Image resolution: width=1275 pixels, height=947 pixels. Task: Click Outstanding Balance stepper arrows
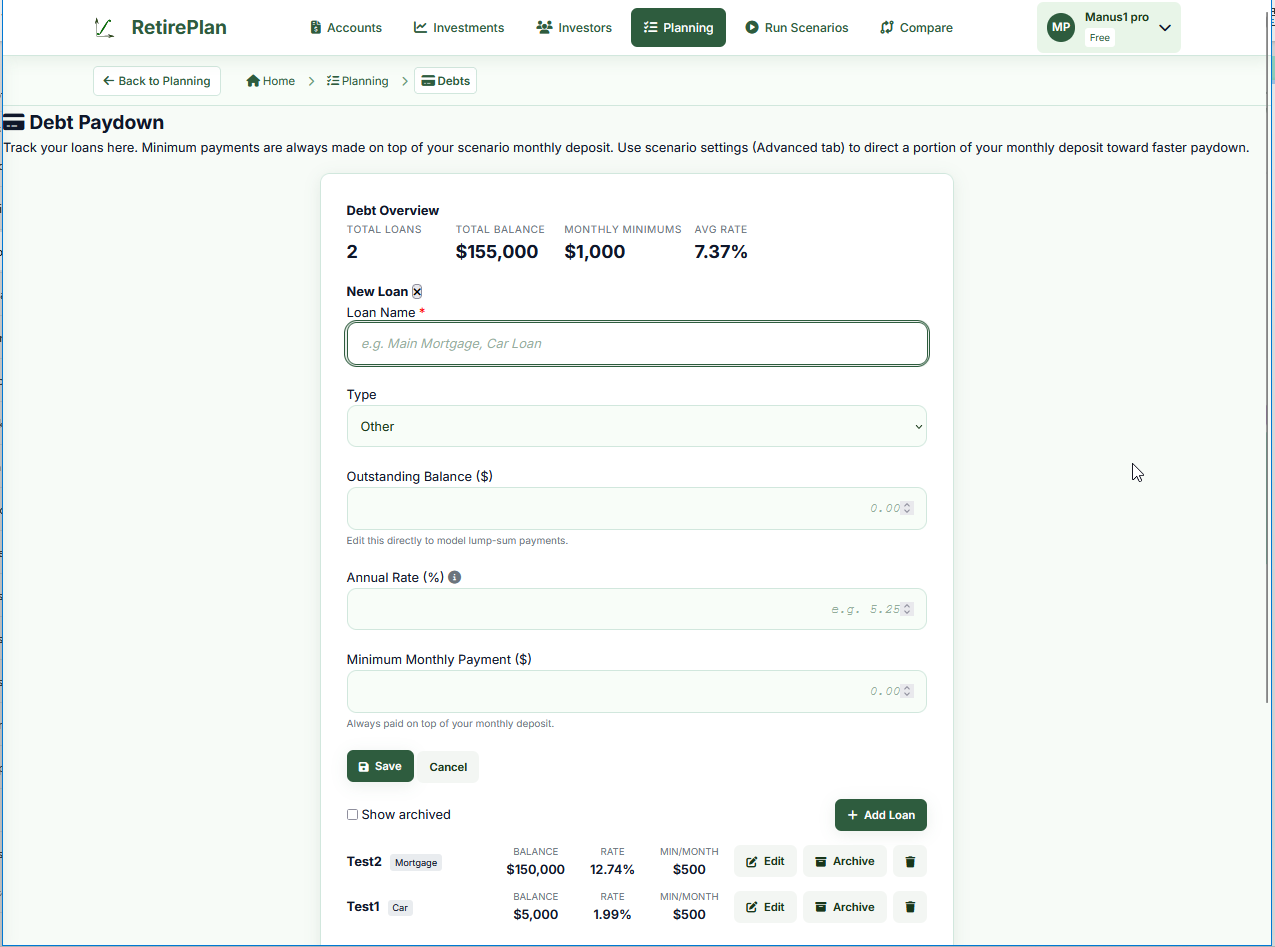(x=907, y=508)
